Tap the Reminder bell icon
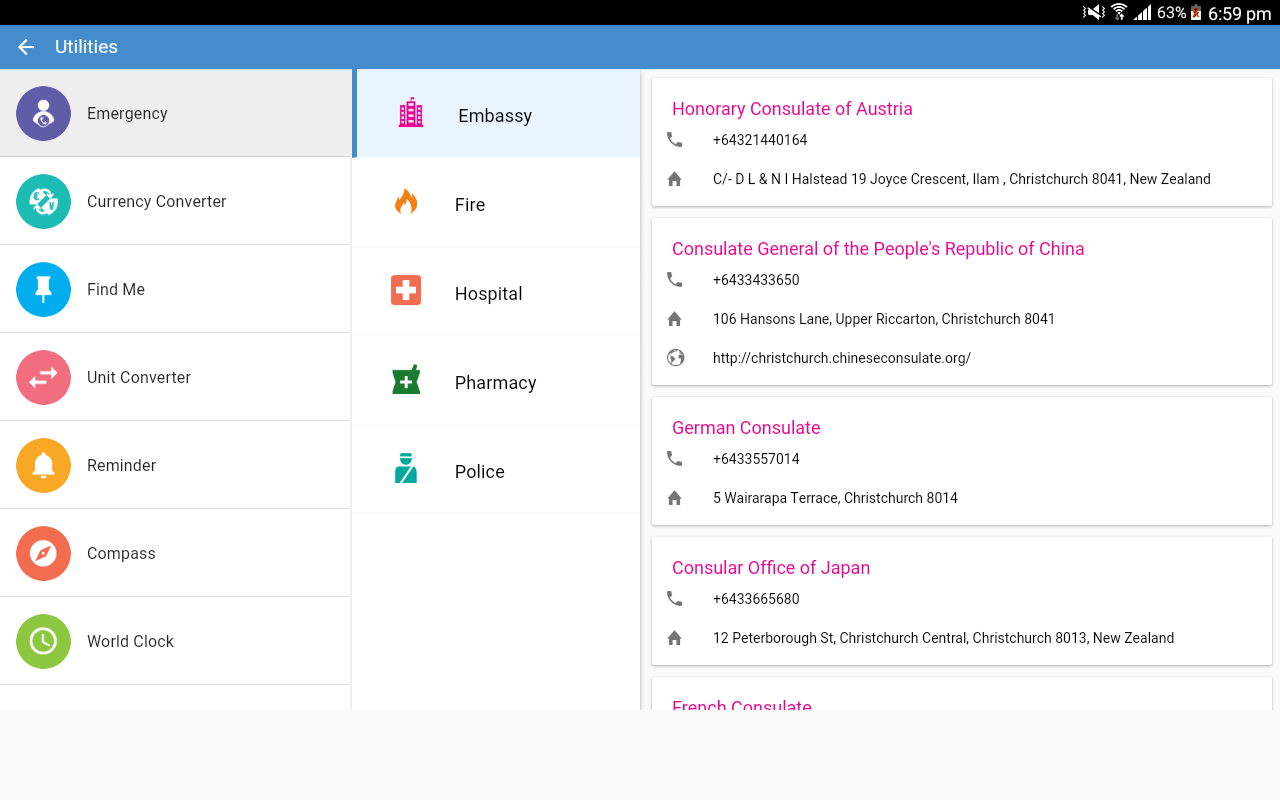 tap(43, 465)
